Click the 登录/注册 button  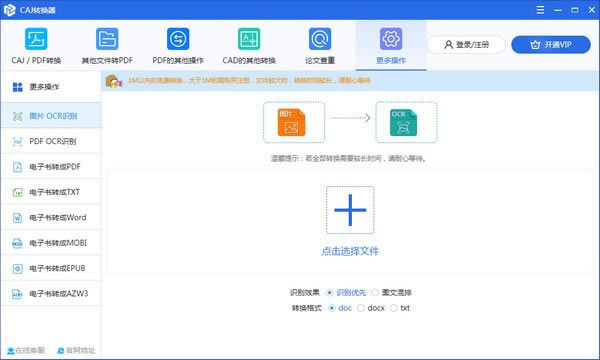[x=466, y=45]
